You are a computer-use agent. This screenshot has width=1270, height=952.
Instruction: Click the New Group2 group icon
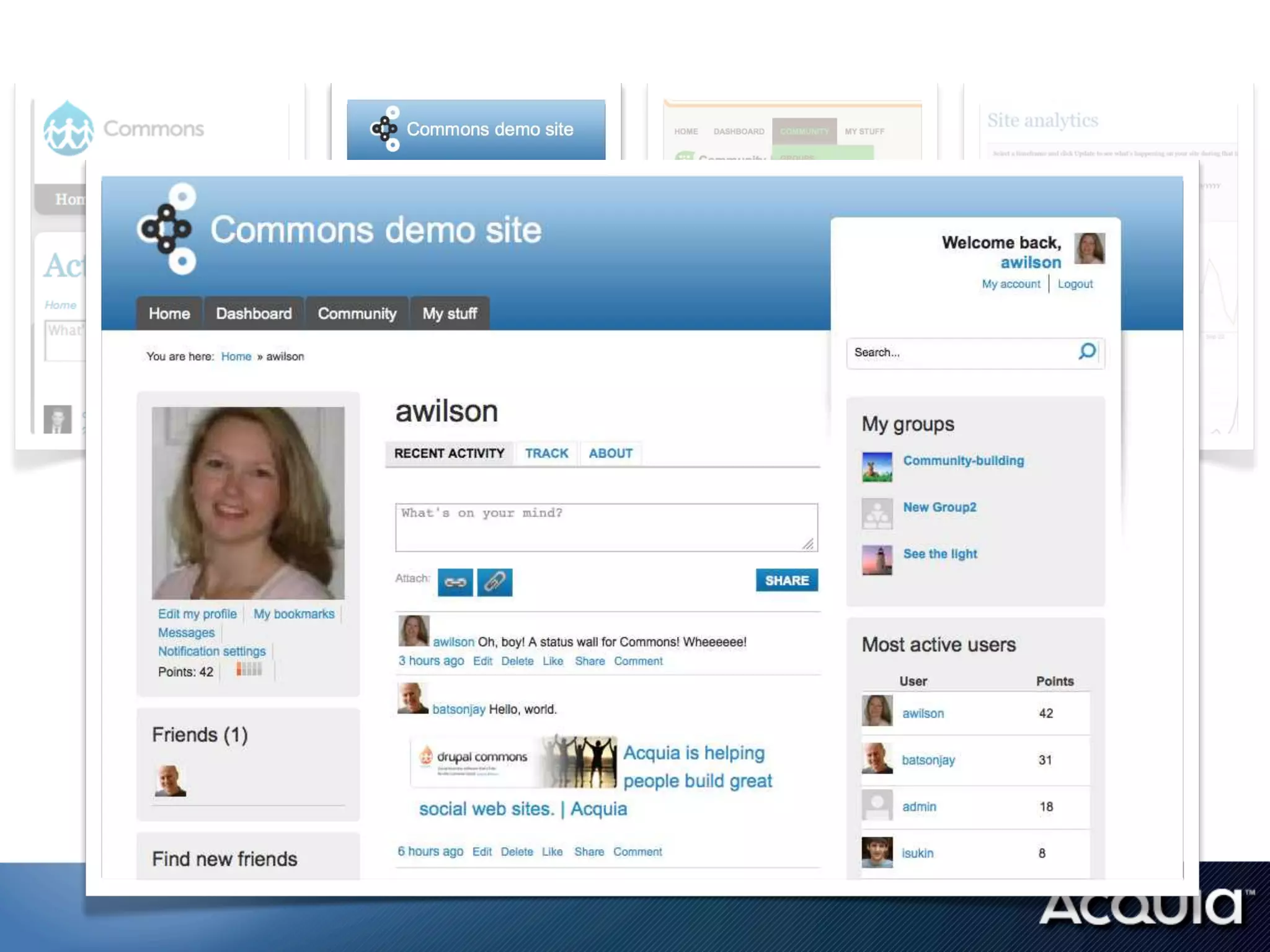pos(877,513)
